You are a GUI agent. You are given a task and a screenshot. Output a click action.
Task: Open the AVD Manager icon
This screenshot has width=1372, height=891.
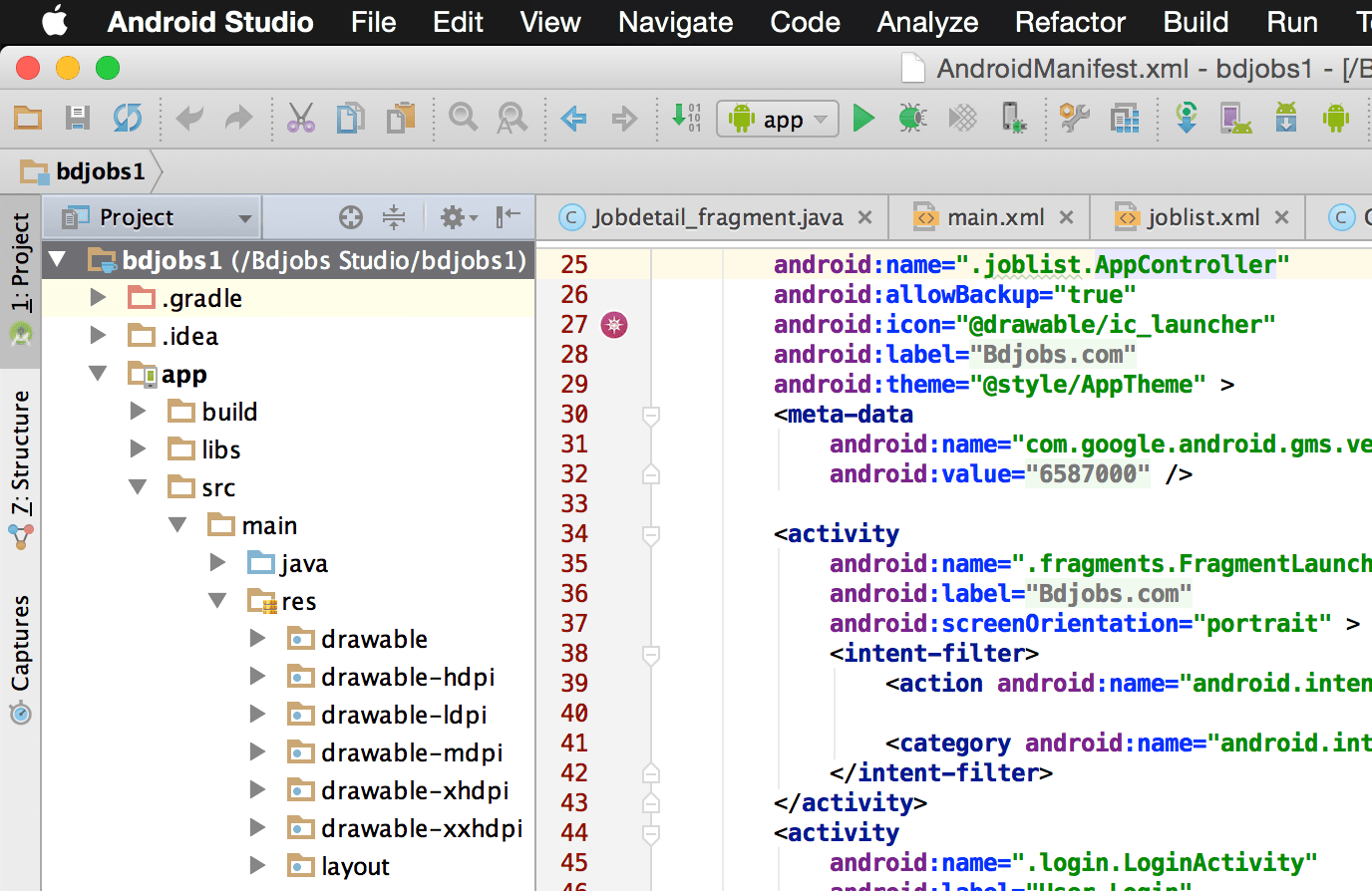[1236, 119]
